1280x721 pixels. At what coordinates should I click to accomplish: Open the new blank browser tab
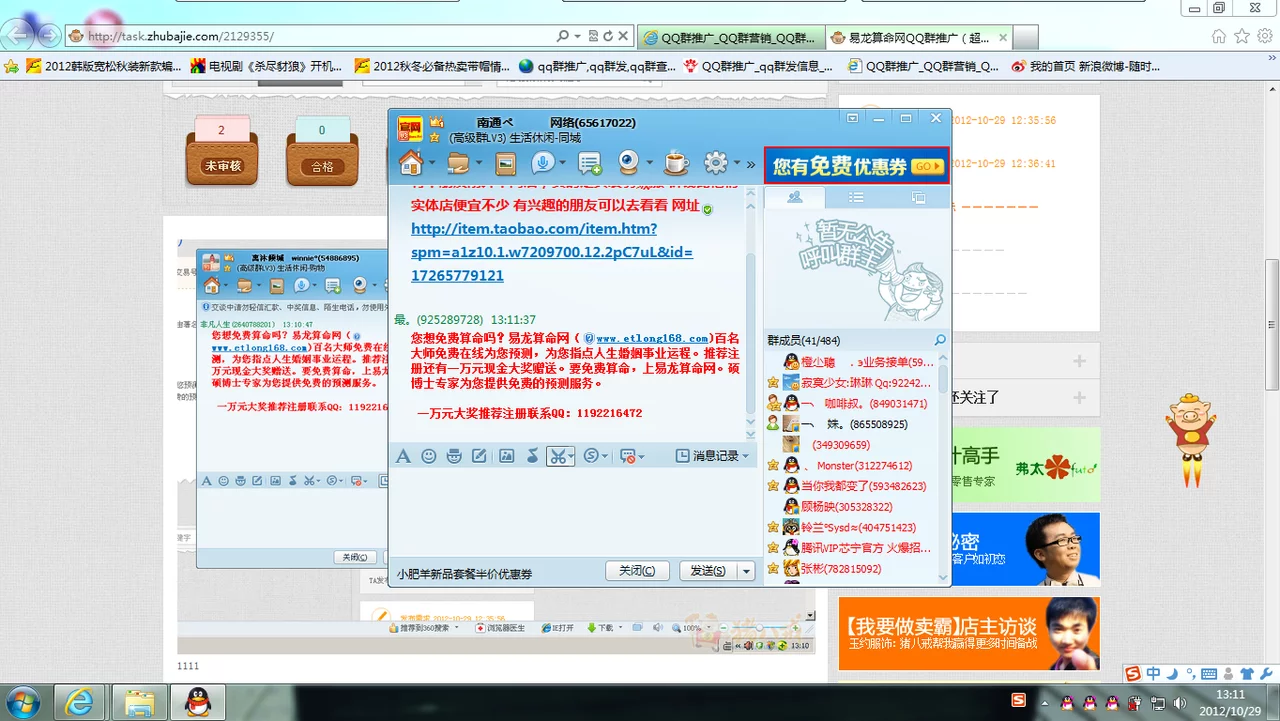pos(1026,38)
